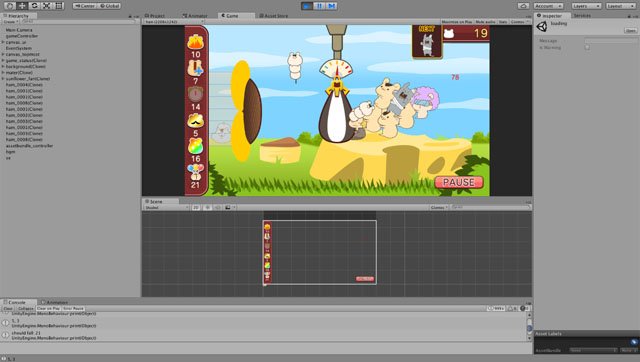Click the stopwatch power-up icon

196,94
